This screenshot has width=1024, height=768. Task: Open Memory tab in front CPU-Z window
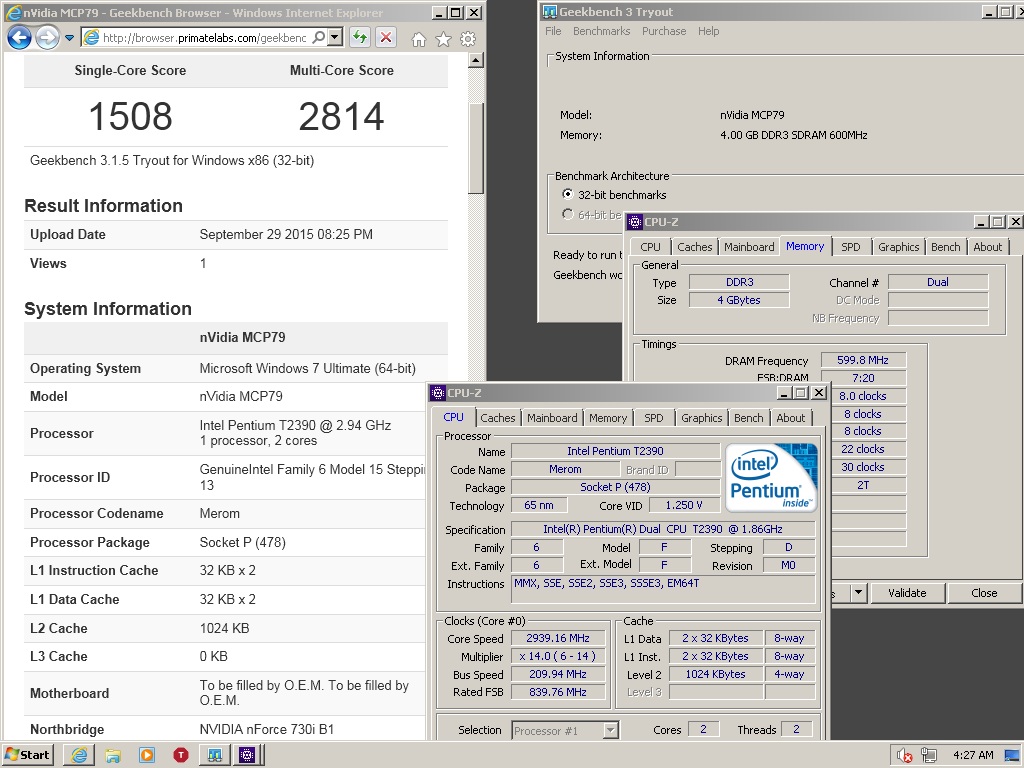(x=608, y=419)
